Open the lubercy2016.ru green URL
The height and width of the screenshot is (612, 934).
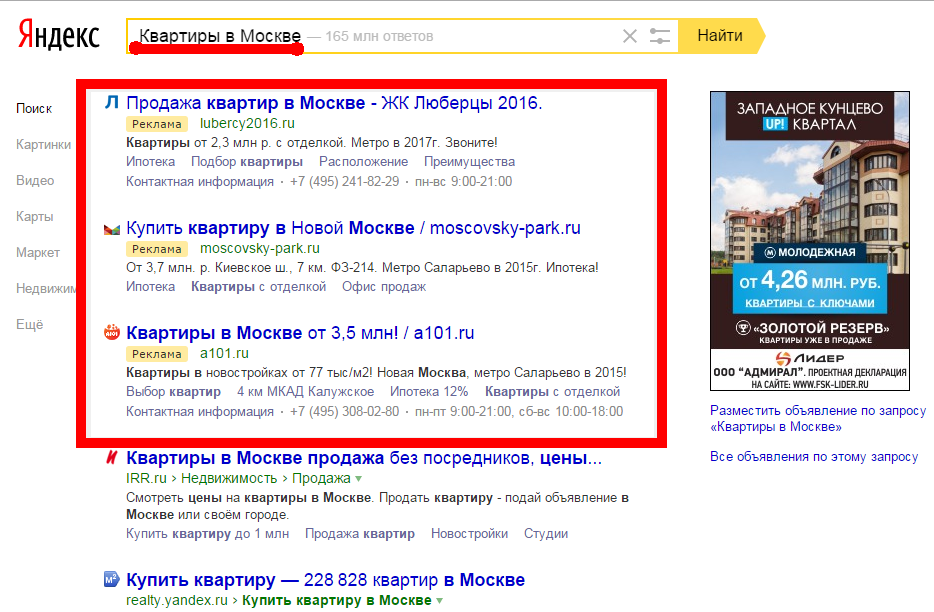click(x=247, y=123)
